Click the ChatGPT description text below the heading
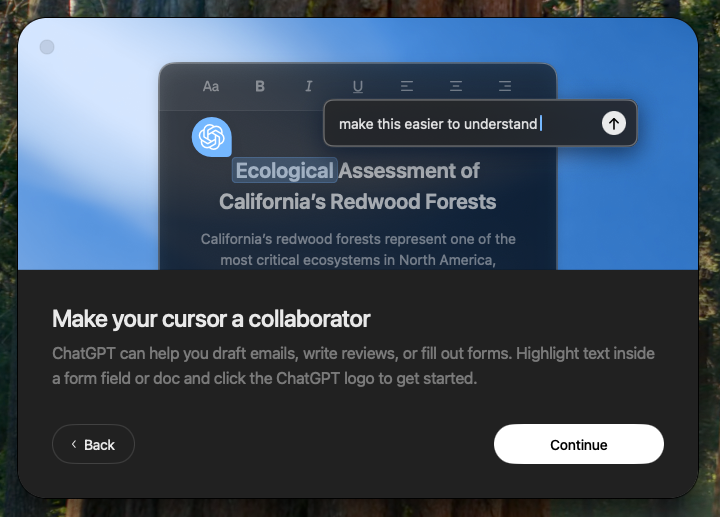The height and width of the screenshot is (517, 720). tap(353, 366)
